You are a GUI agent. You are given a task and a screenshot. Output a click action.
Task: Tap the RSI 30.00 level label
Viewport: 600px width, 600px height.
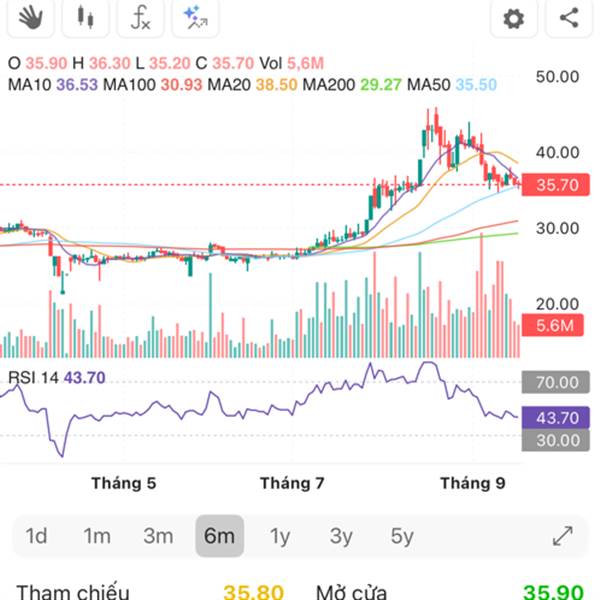[556, 440]
